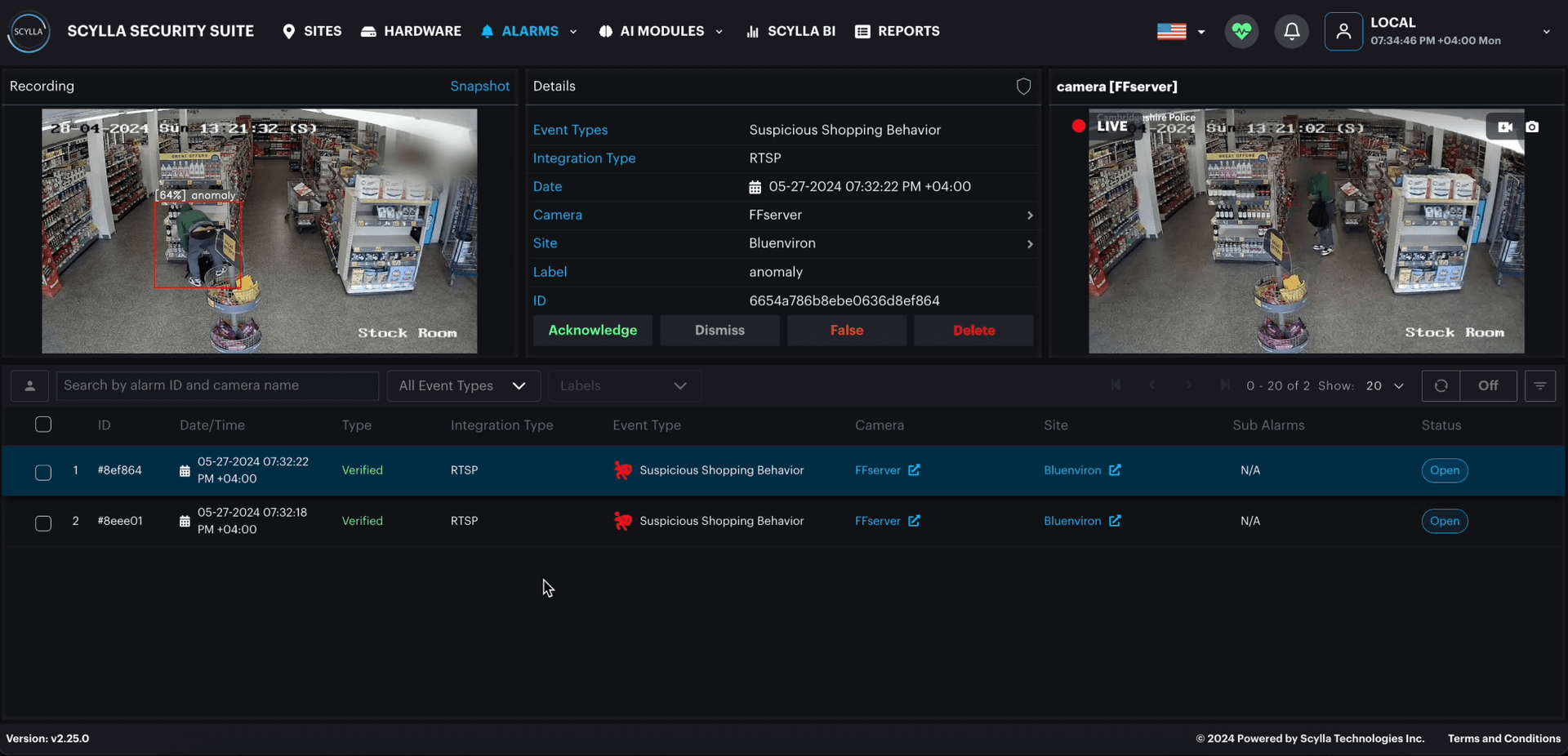This screenshot has height=756, width=1568.
Task: Click calendar icon in row #8ef864
Action: click(x=185, y=471)
